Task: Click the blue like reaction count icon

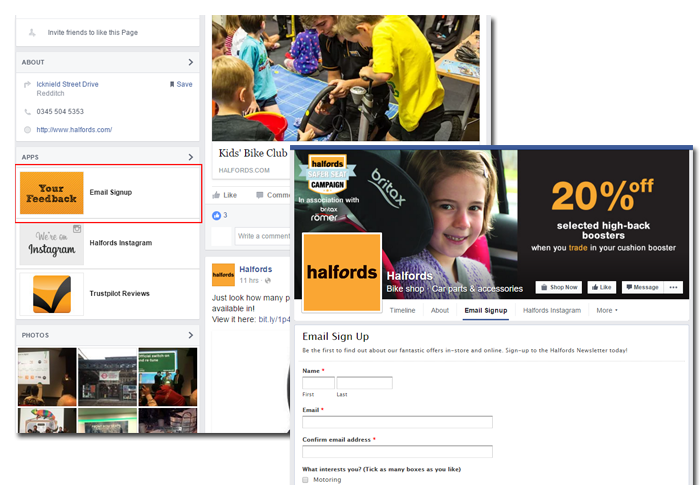Action: coord(217,215)
